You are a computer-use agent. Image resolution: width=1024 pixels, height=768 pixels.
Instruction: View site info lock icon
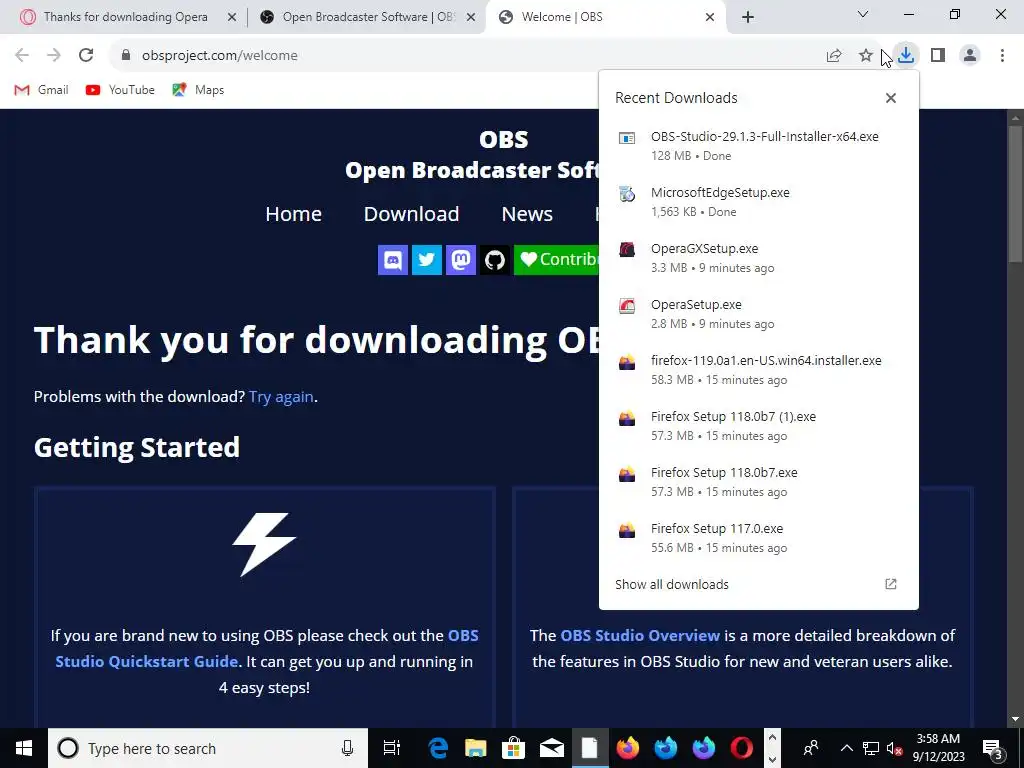126,56
